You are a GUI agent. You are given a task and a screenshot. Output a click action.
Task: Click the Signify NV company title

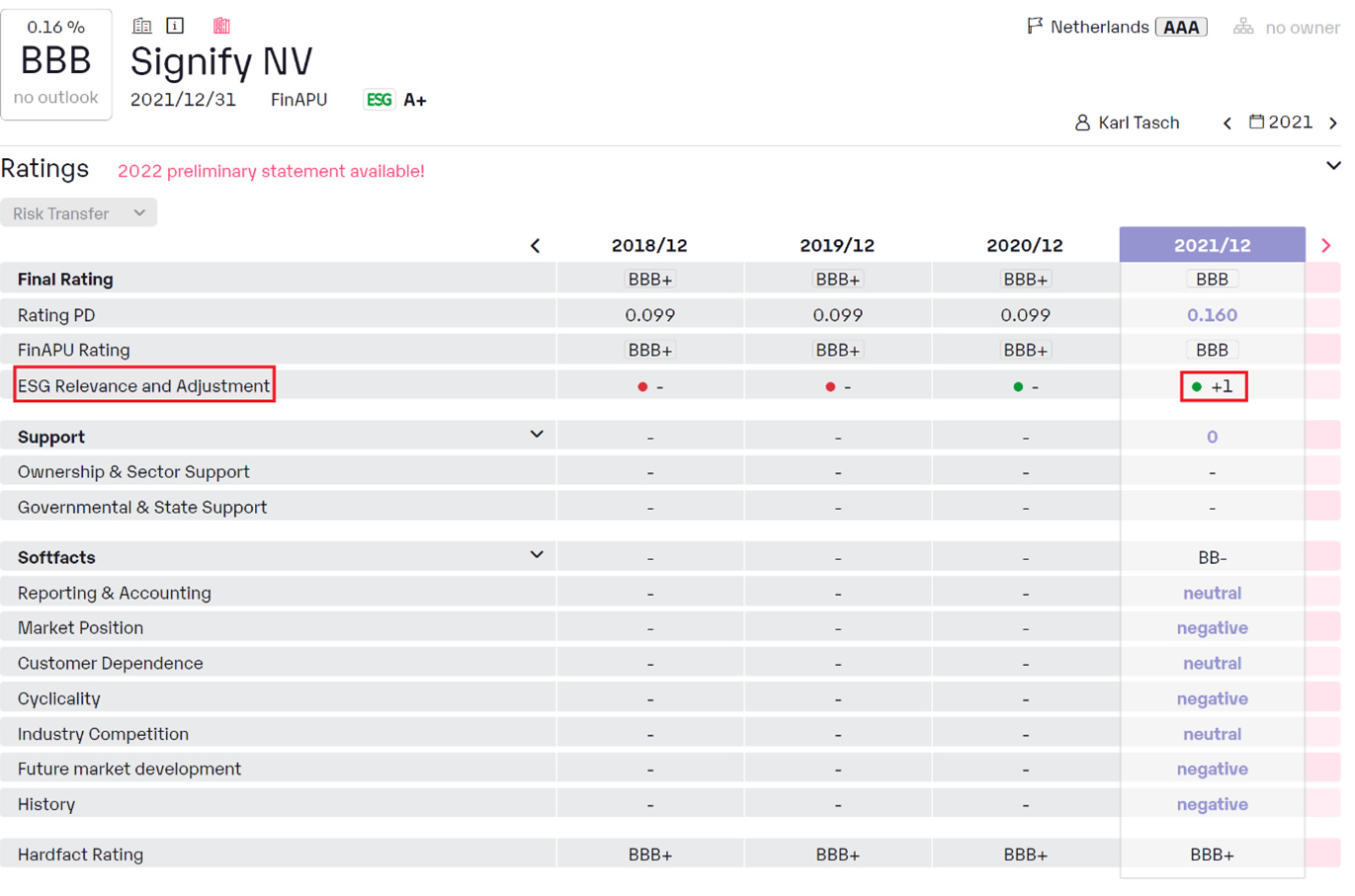click(x=221, y=61)
